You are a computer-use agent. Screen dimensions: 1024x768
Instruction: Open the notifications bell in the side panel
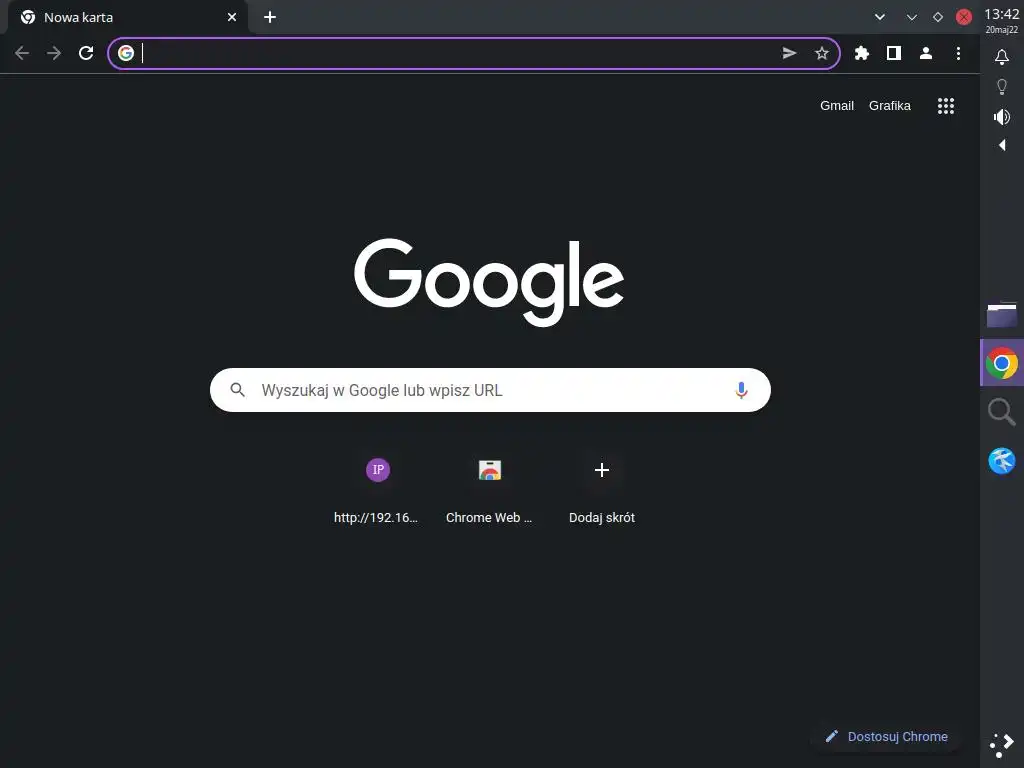click(1002, 57)
